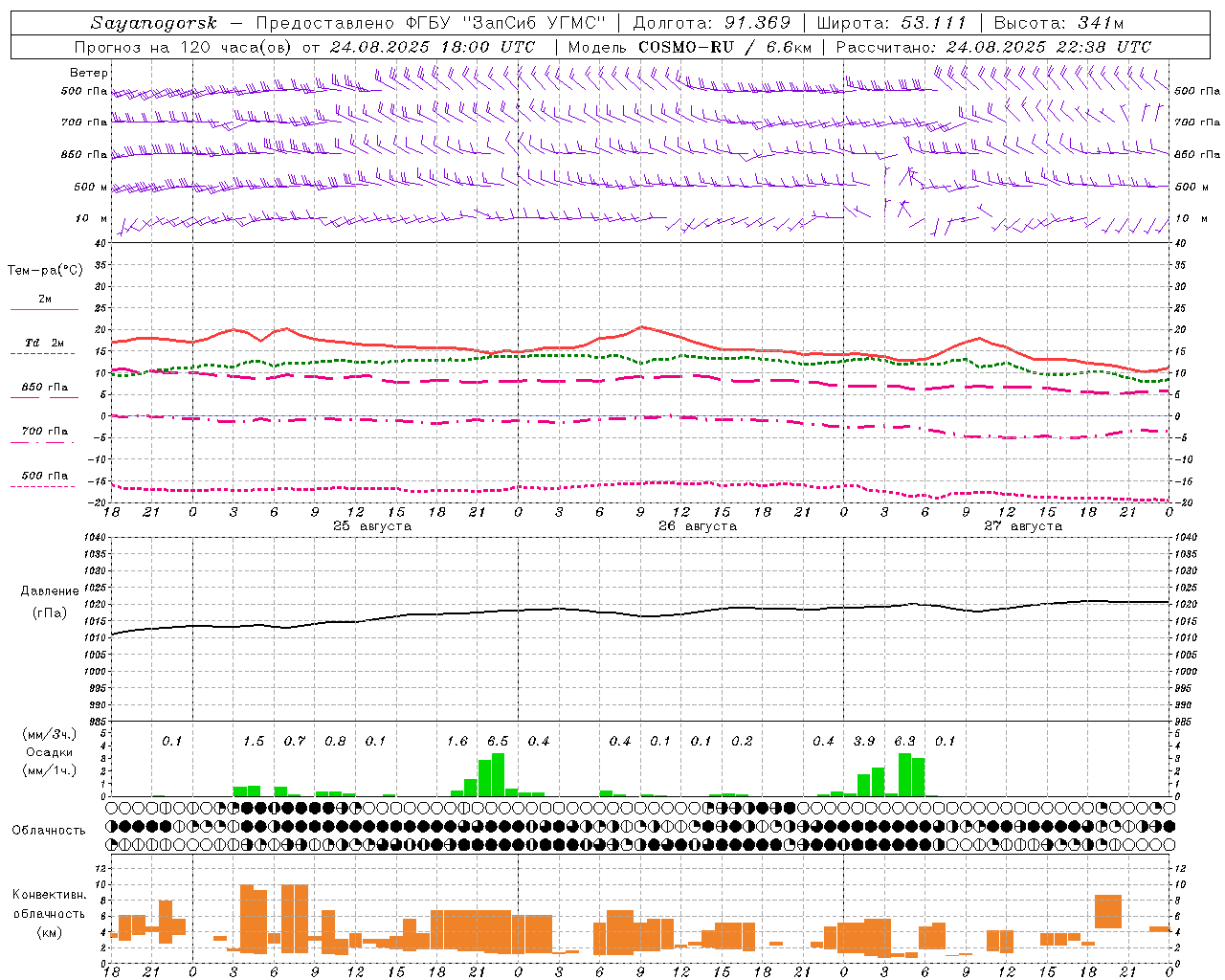The width and height of the screenshot is (1225, 980).
Task: Click the (мм/3ч.) precipitation unit label
Action: click(50, 734)
